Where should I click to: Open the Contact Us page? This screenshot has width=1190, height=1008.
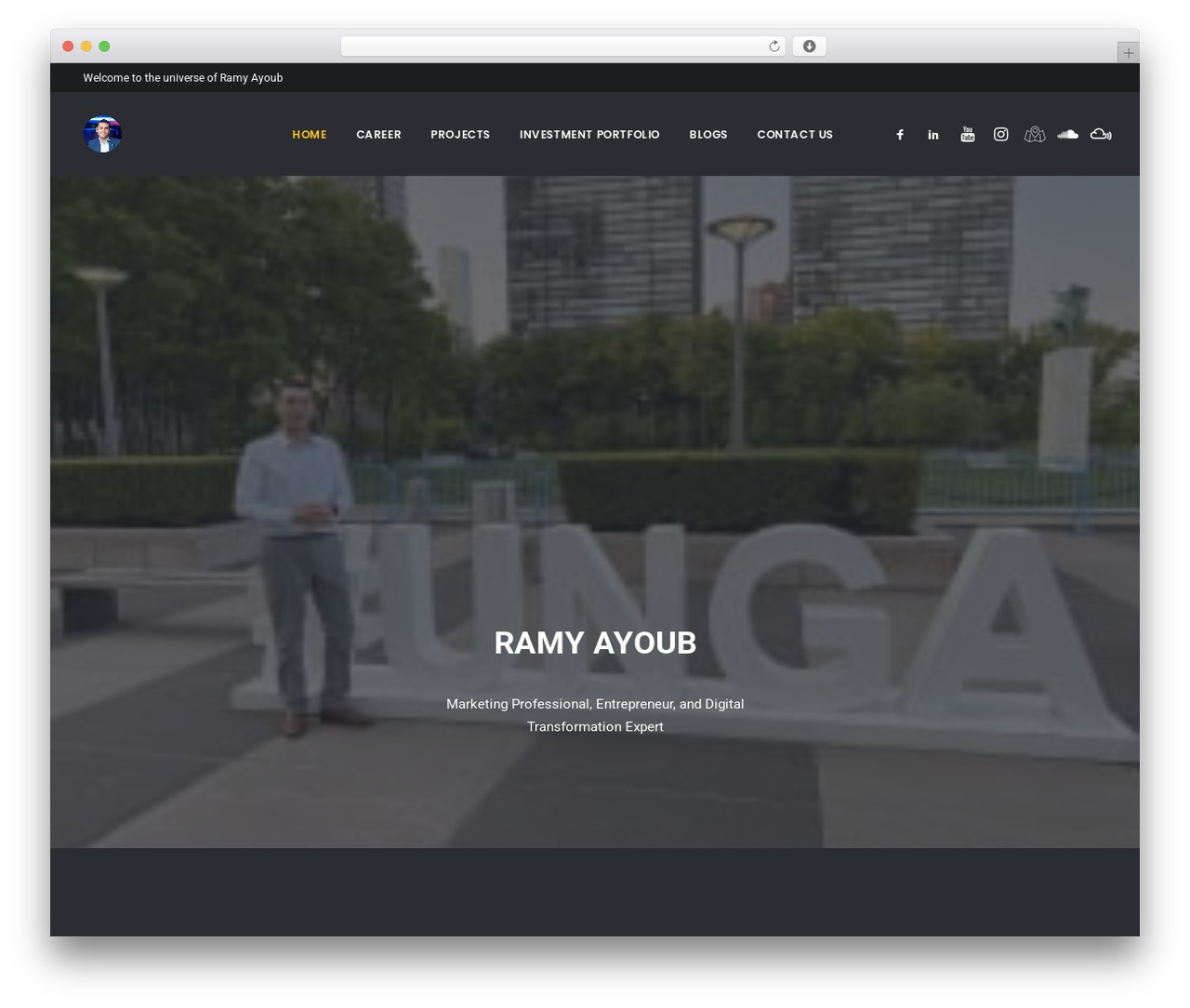point(795,135)
